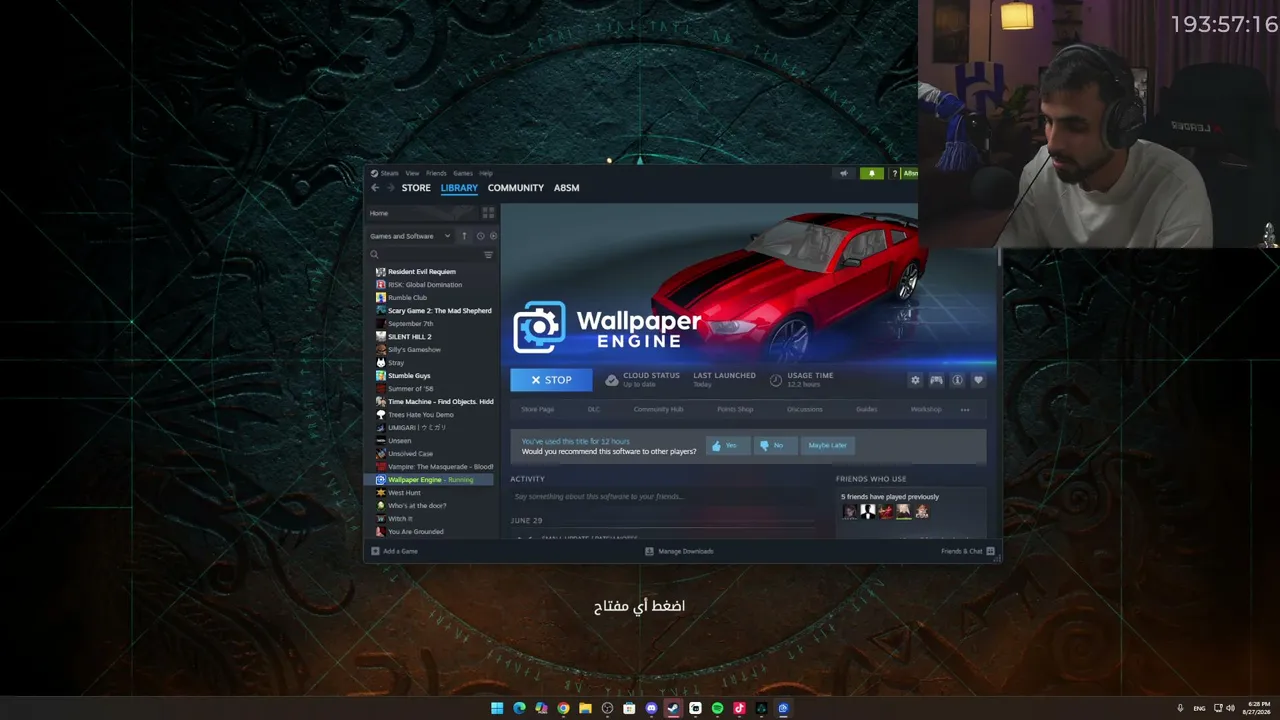This screenshot has width=1280, height=720.
Task: Open Discussions link
Action: click(805, 409)
